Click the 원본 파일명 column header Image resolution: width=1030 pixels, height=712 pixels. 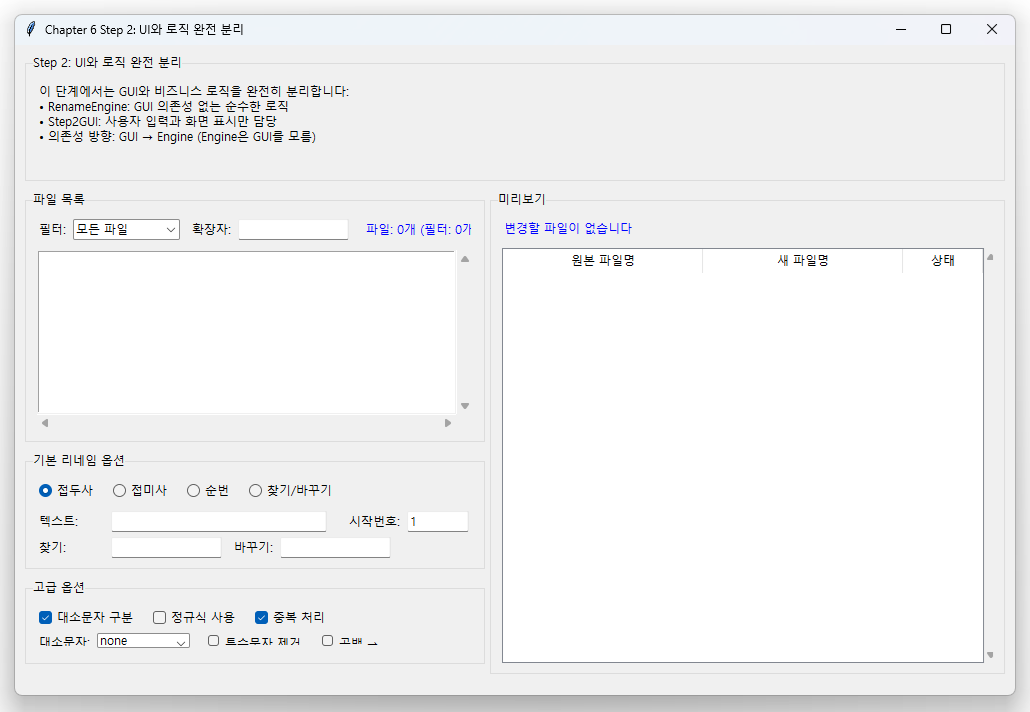601,261
